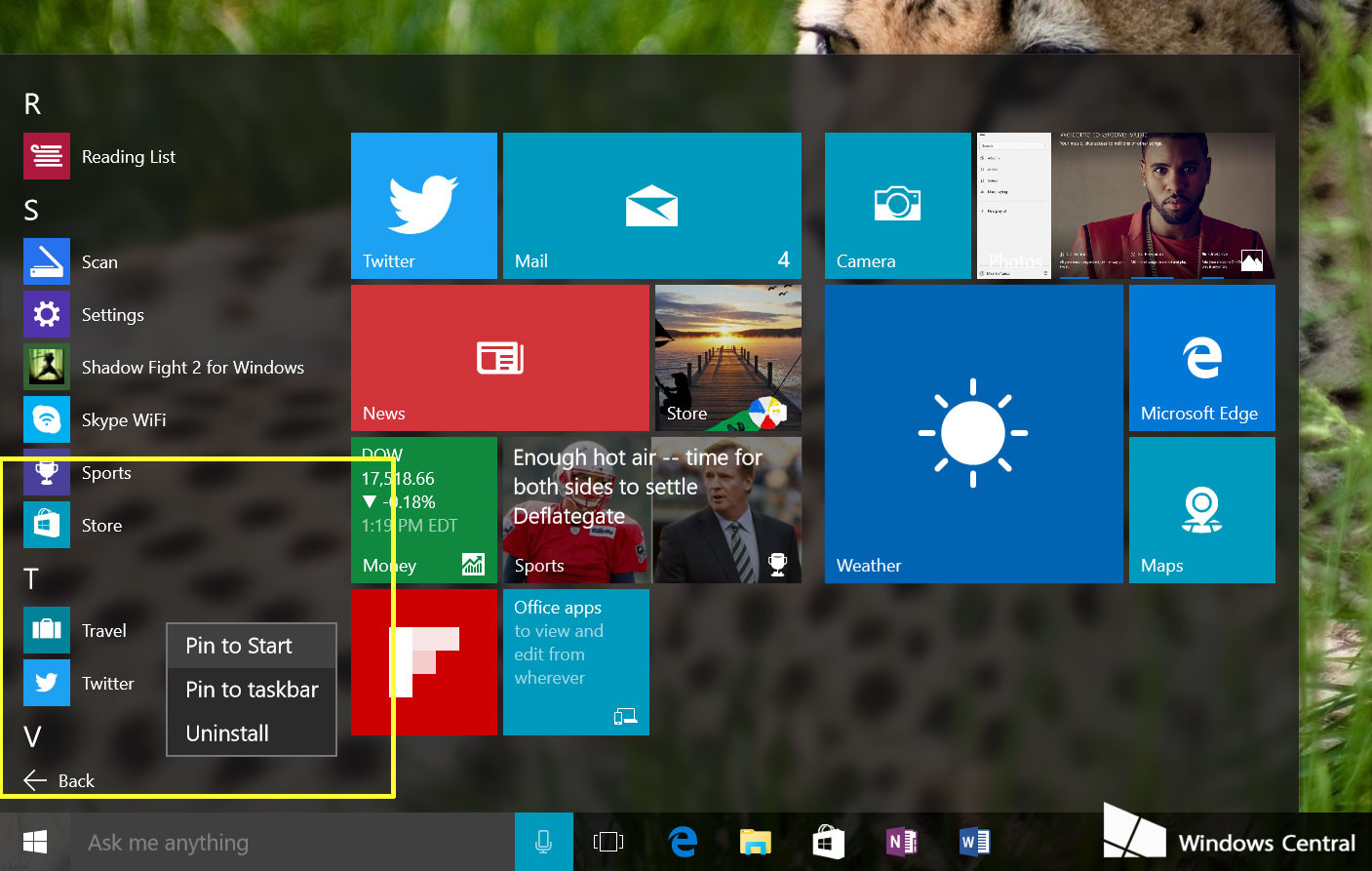Launch the Skype WiFi app icon

tap(47, 419)
